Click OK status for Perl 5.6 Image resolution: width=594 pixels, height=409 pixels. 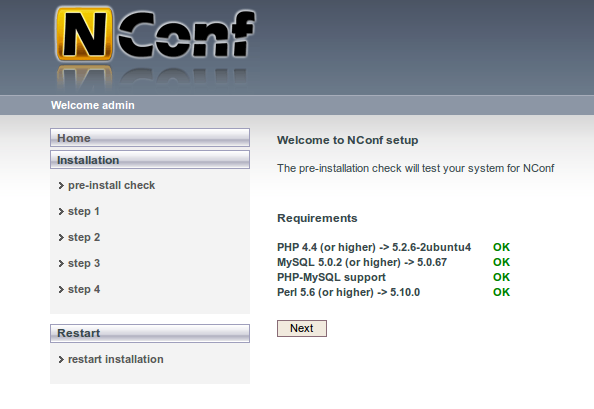coord(501,292)
